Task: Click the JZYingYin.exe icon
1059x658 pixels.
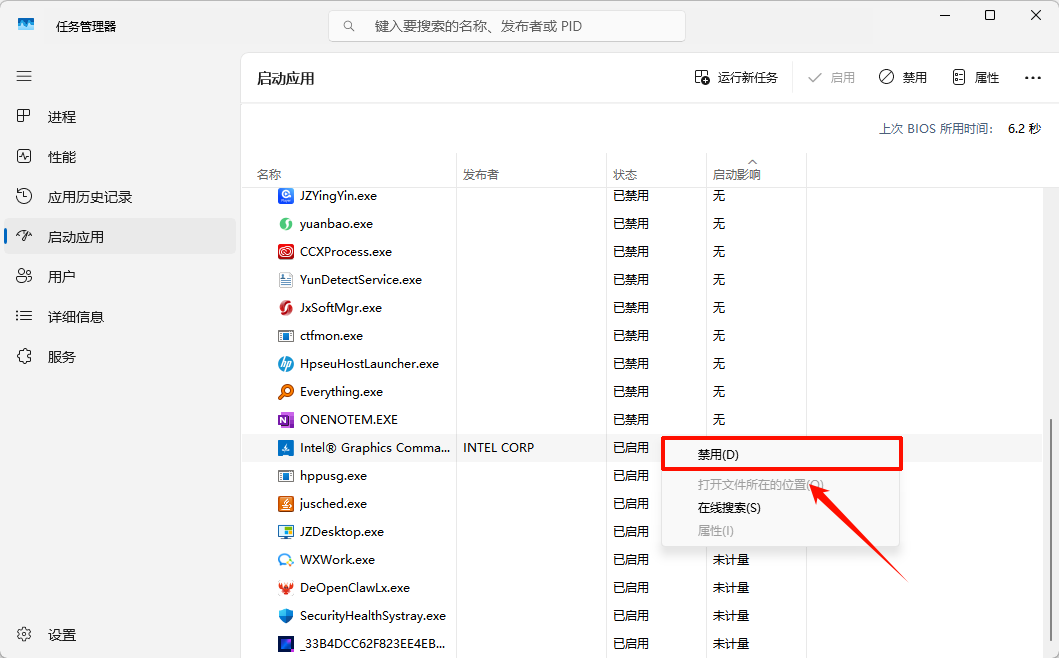Action: point(286,196)
